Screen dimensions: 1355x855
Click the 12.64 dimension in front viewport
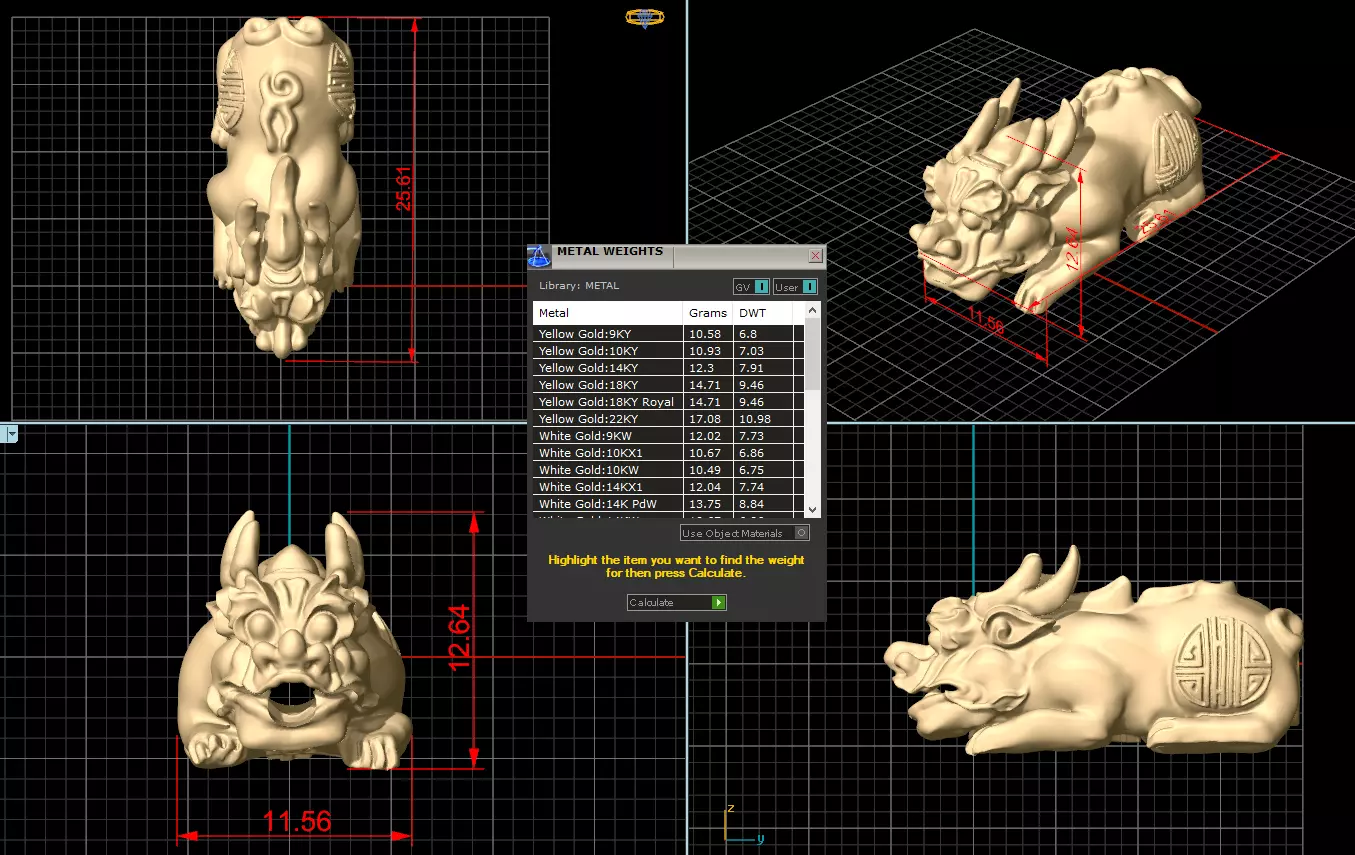459,637
